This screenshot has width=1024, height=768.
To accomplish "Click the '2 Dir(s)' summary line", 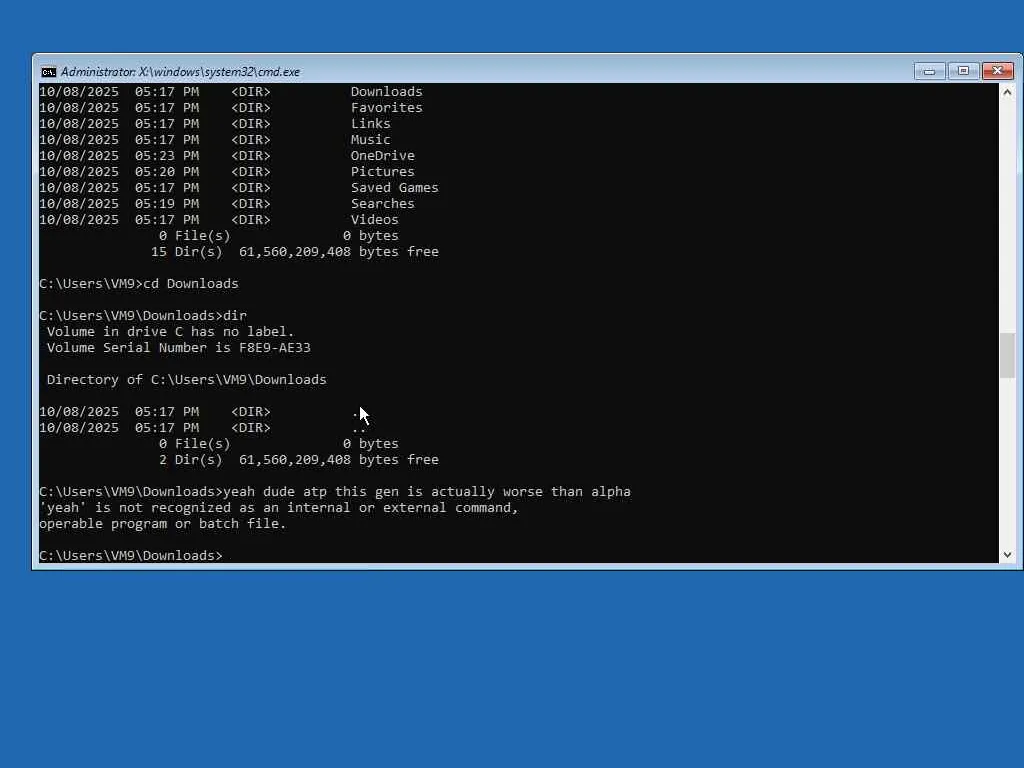I will click(298, 460).
